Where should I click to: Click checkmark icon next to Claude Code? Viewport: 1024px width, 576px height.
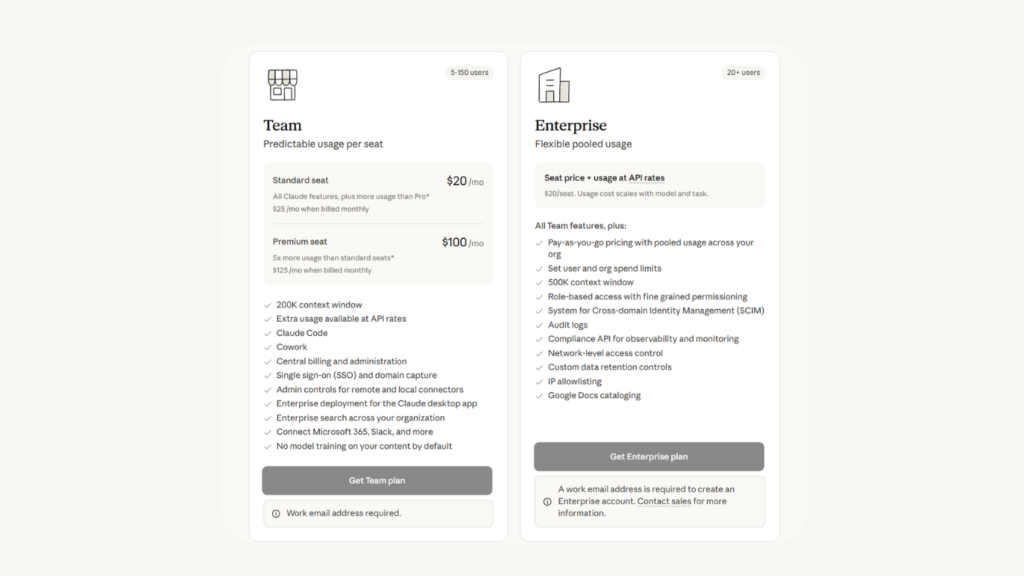(x=267, y=333)
